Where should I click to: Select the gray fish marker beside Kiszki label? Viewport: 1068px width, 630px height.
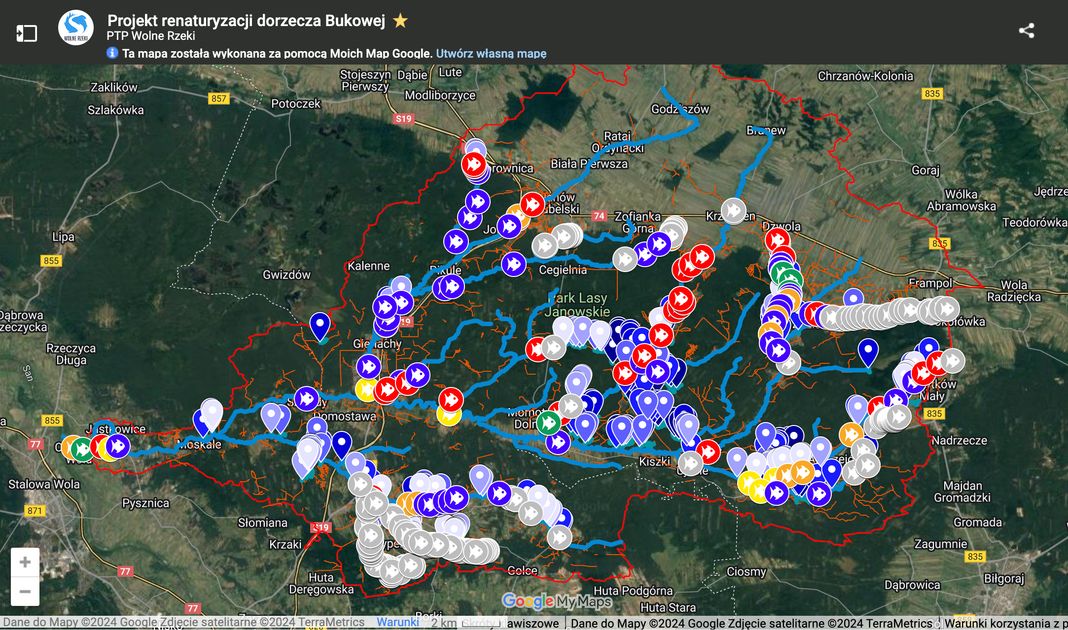[690, 464]
